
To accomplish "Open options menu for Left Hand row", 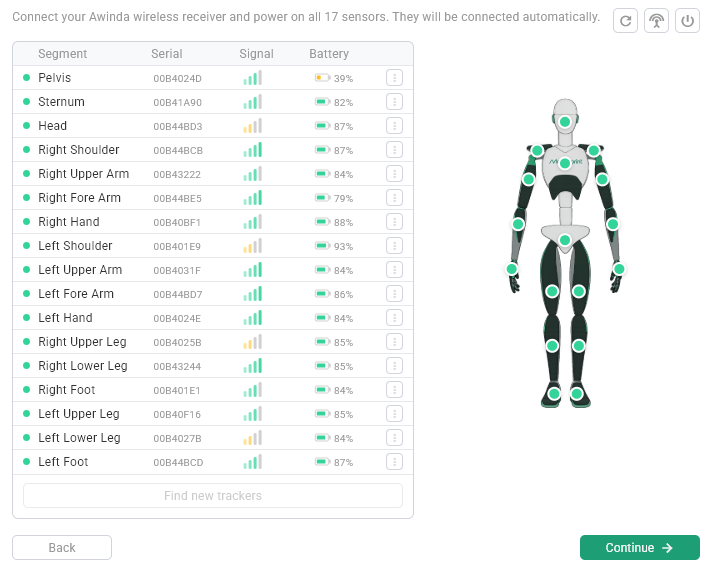I will [394, 318].
